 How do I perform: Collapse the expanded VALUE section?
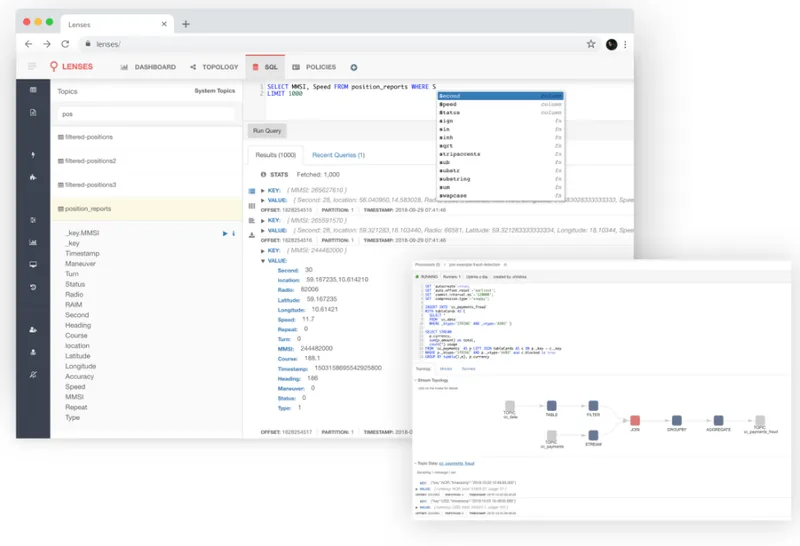point(263,261)
